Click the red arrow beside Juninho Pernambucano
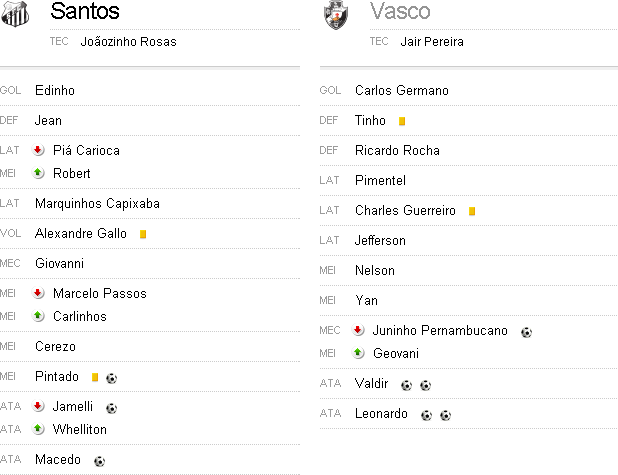The image size is (618, 475). click(359, 330)
